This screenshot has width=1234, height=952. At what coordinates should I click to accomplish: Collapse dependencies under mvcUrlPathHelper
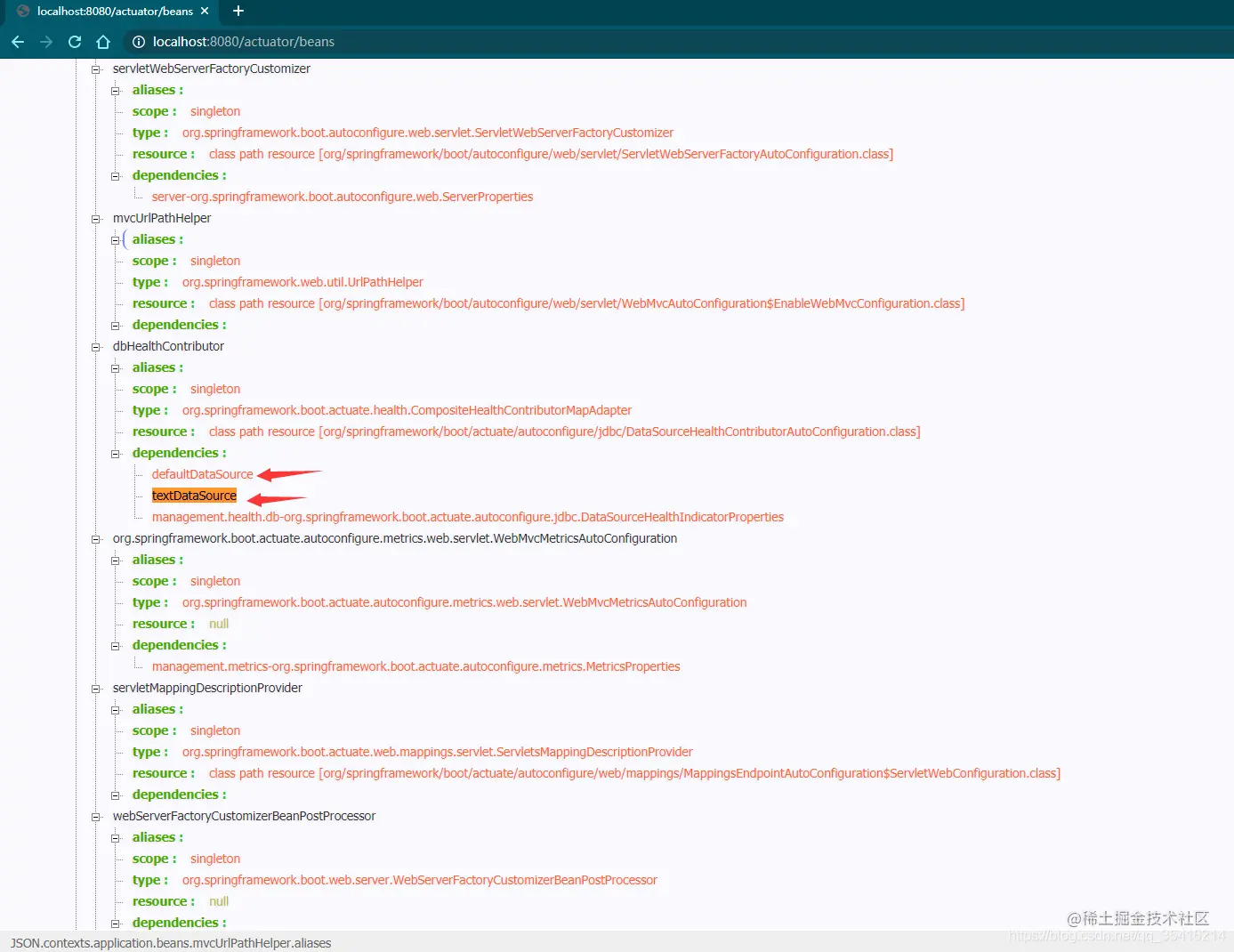(115, 326)
